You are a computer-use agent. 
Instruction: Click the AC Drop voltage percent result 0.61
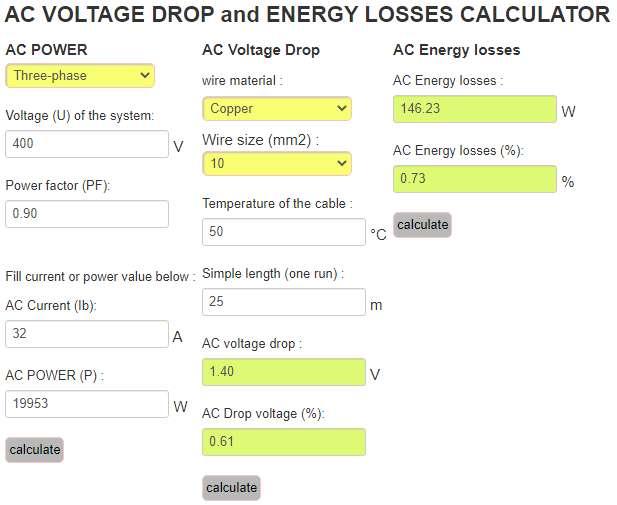click(x=284, y=442)
